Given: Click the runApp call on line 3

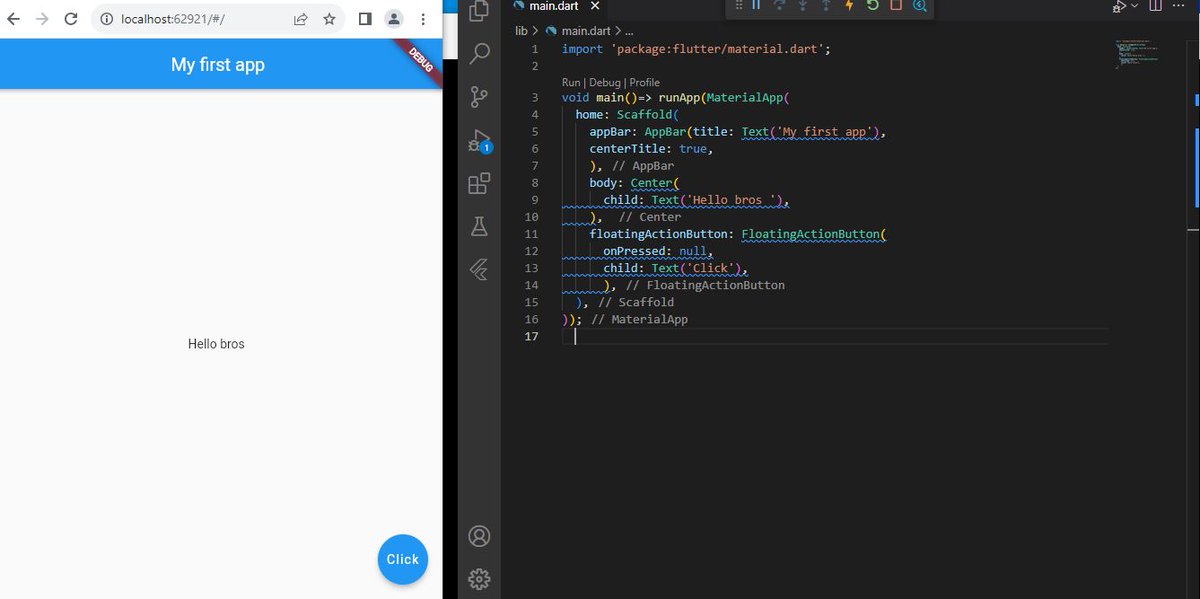Looking at the screenshot, I should tap(680, 98).
